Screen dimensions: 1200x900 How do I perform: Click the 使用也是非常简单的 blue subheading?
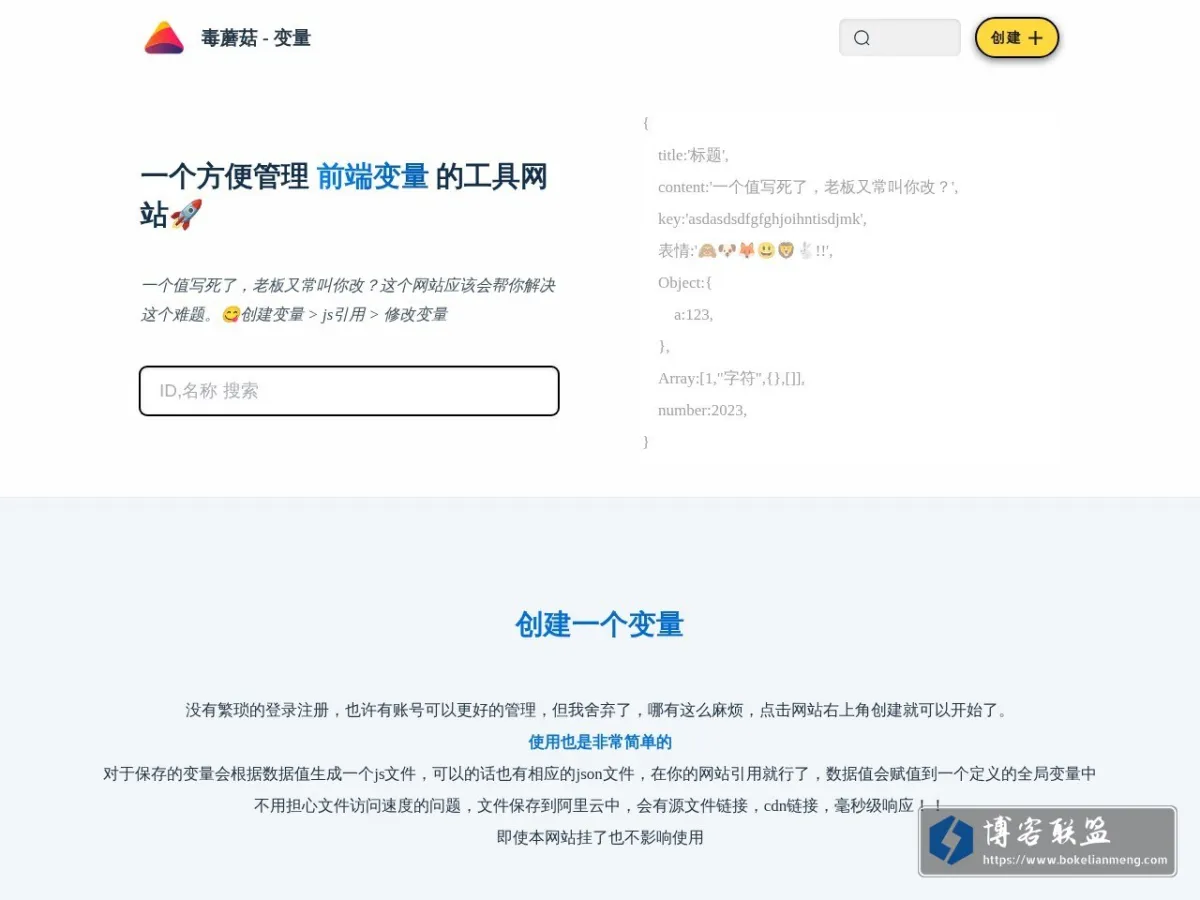(600, 742)
